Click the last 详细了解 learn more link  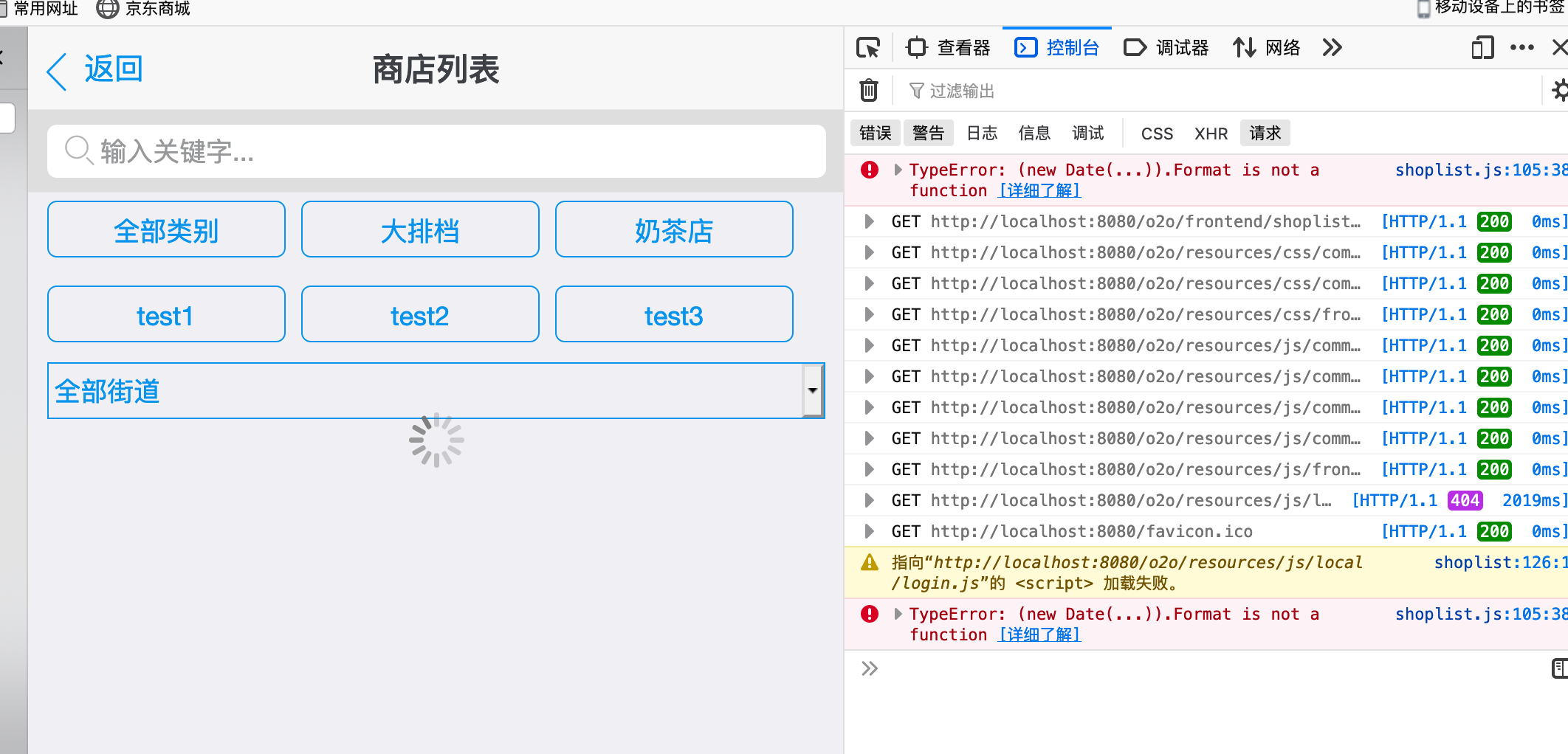pyautogui.click(x=1039, y=634)
